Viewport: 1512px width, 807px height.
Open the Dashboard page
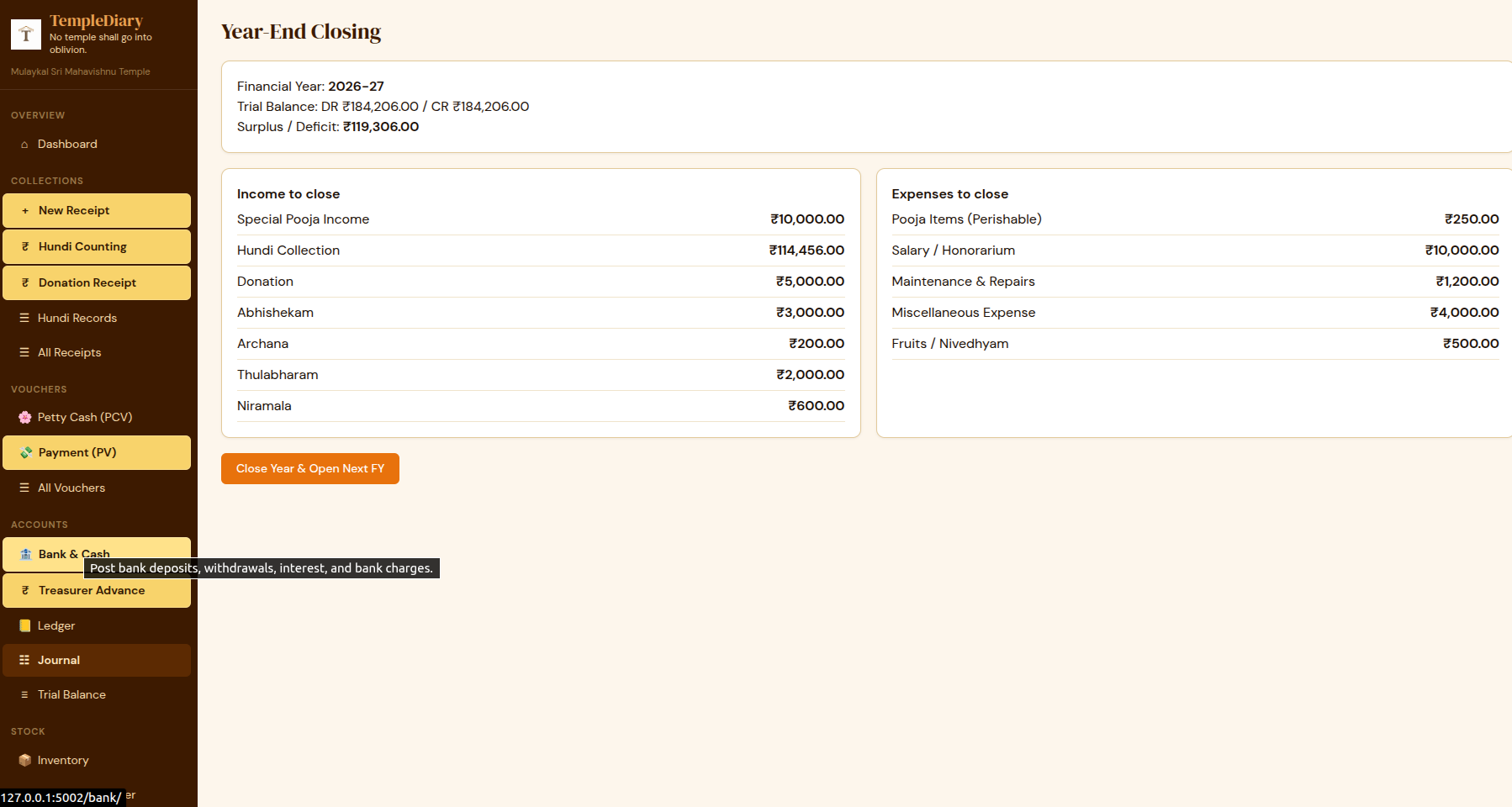coord(97,145)
